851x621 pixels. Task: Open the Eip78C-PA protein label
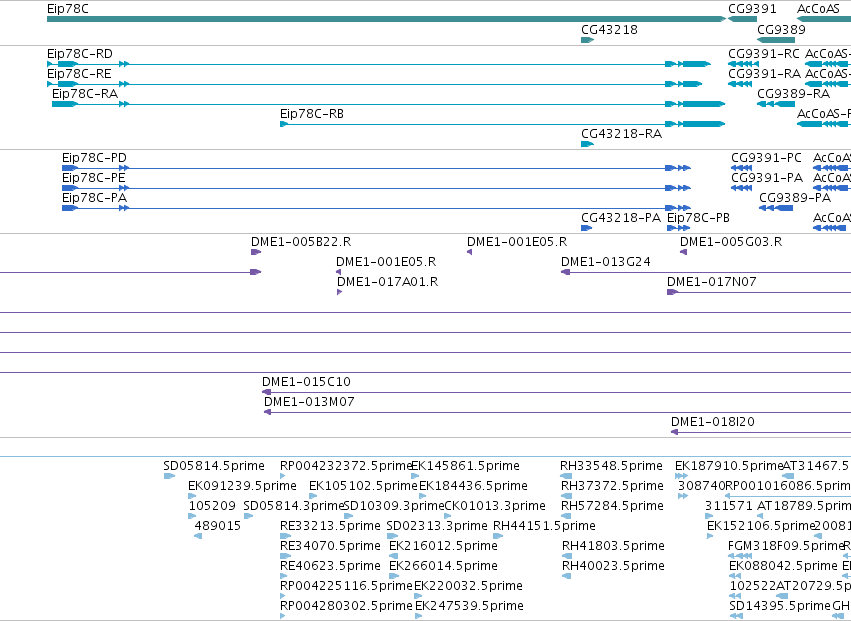pos(94,198)
